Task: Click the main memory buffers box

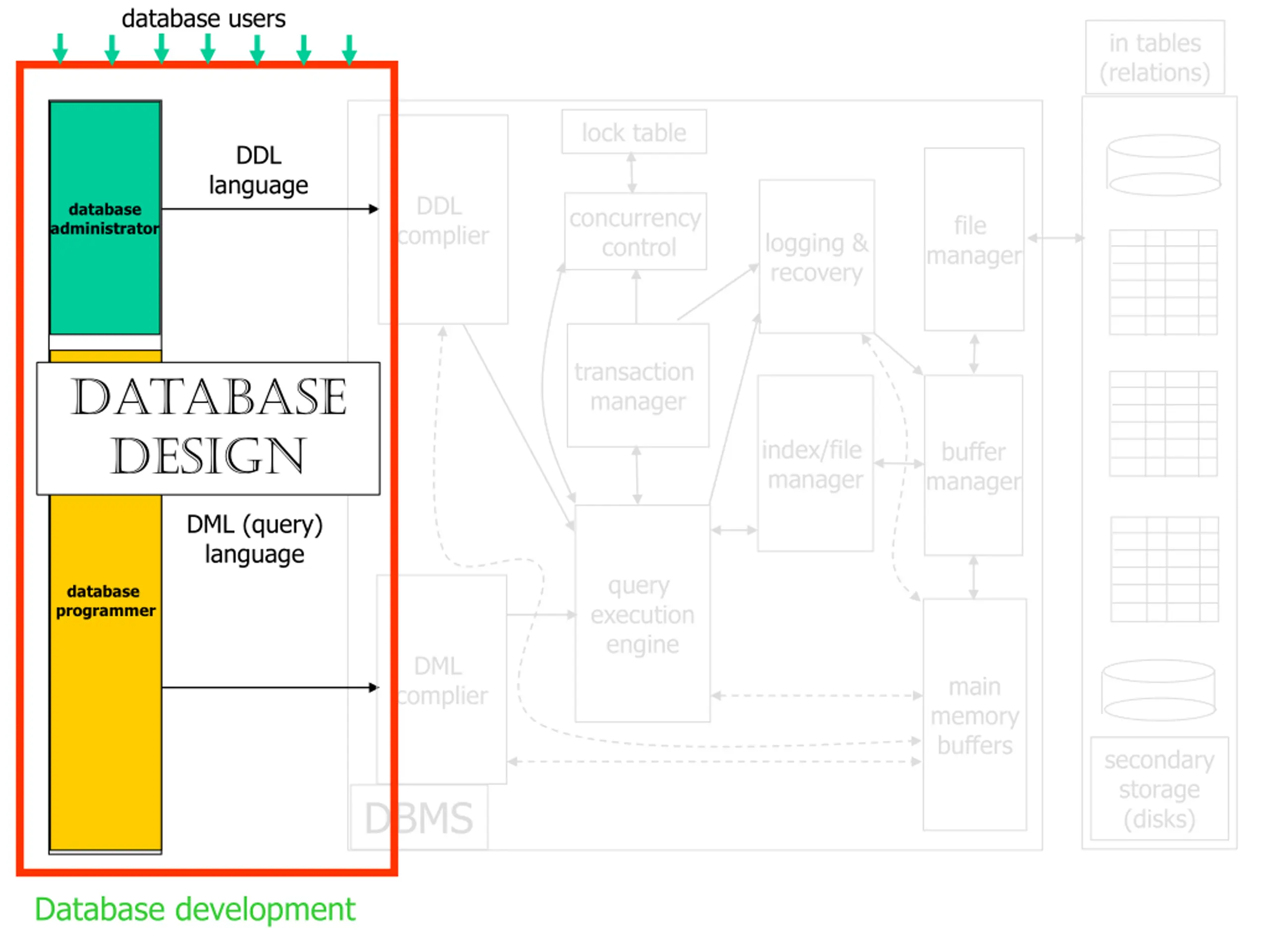Action: point(974,715)
